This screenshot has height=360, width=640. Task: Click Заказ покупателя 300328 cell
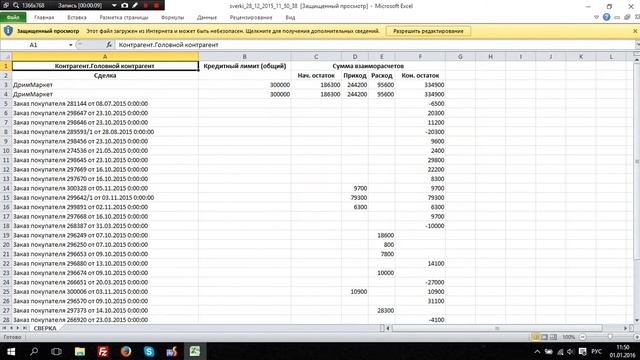105,189
